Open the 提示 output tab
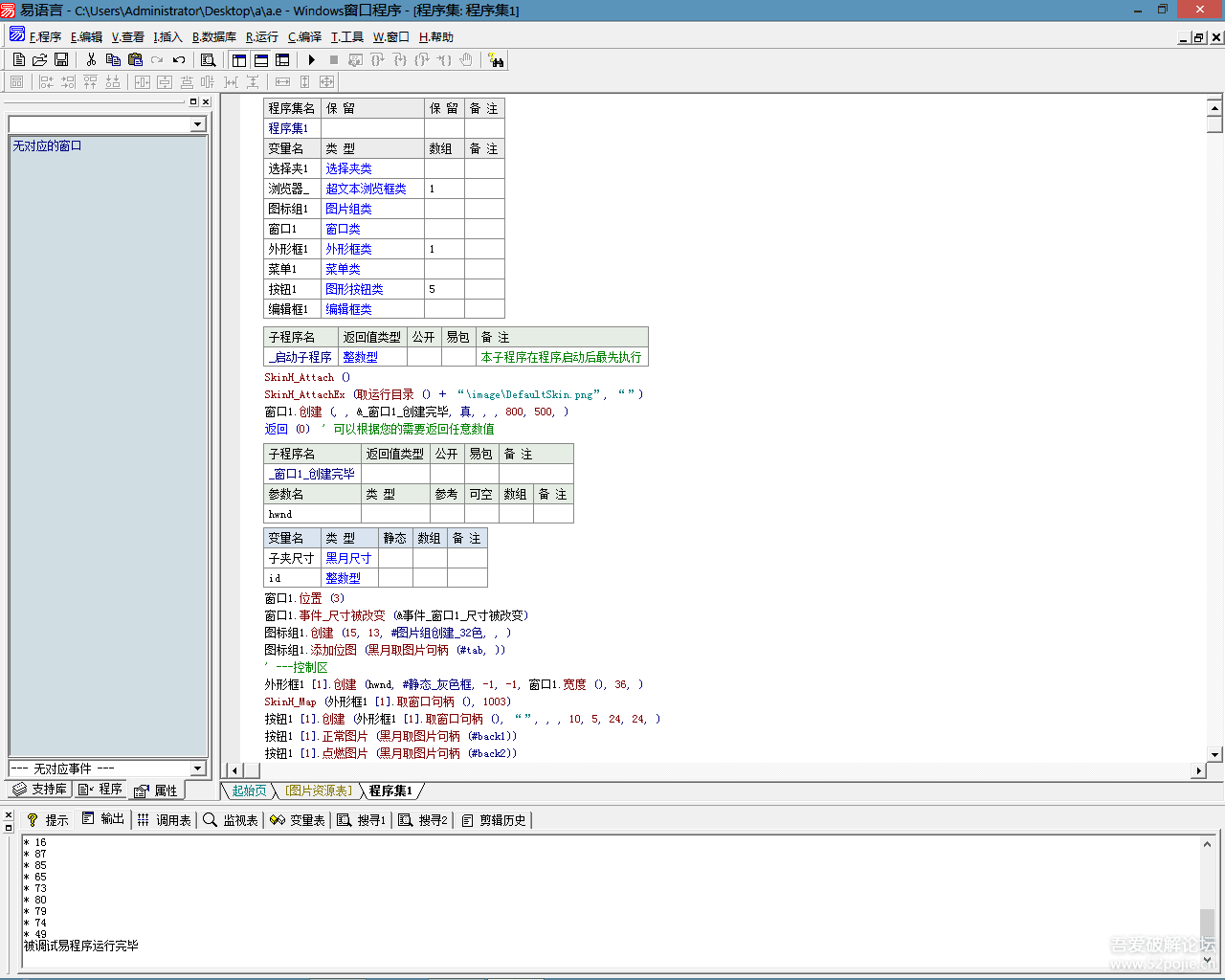The height and width of the screenshot is (980, 1225). [x=48, y=820]
